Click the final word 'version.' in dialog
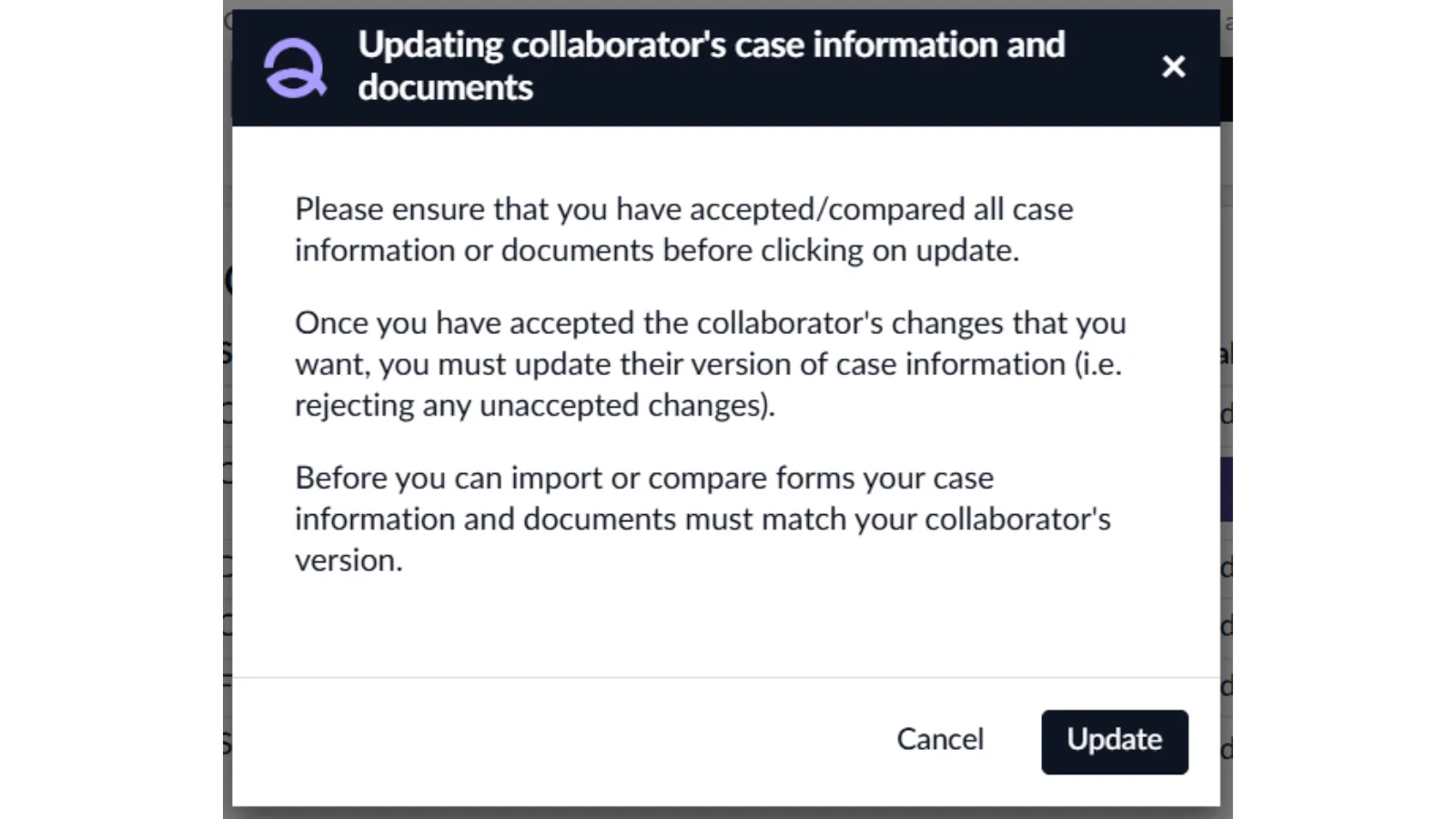1456x819 pixels. tap(349, 561)
